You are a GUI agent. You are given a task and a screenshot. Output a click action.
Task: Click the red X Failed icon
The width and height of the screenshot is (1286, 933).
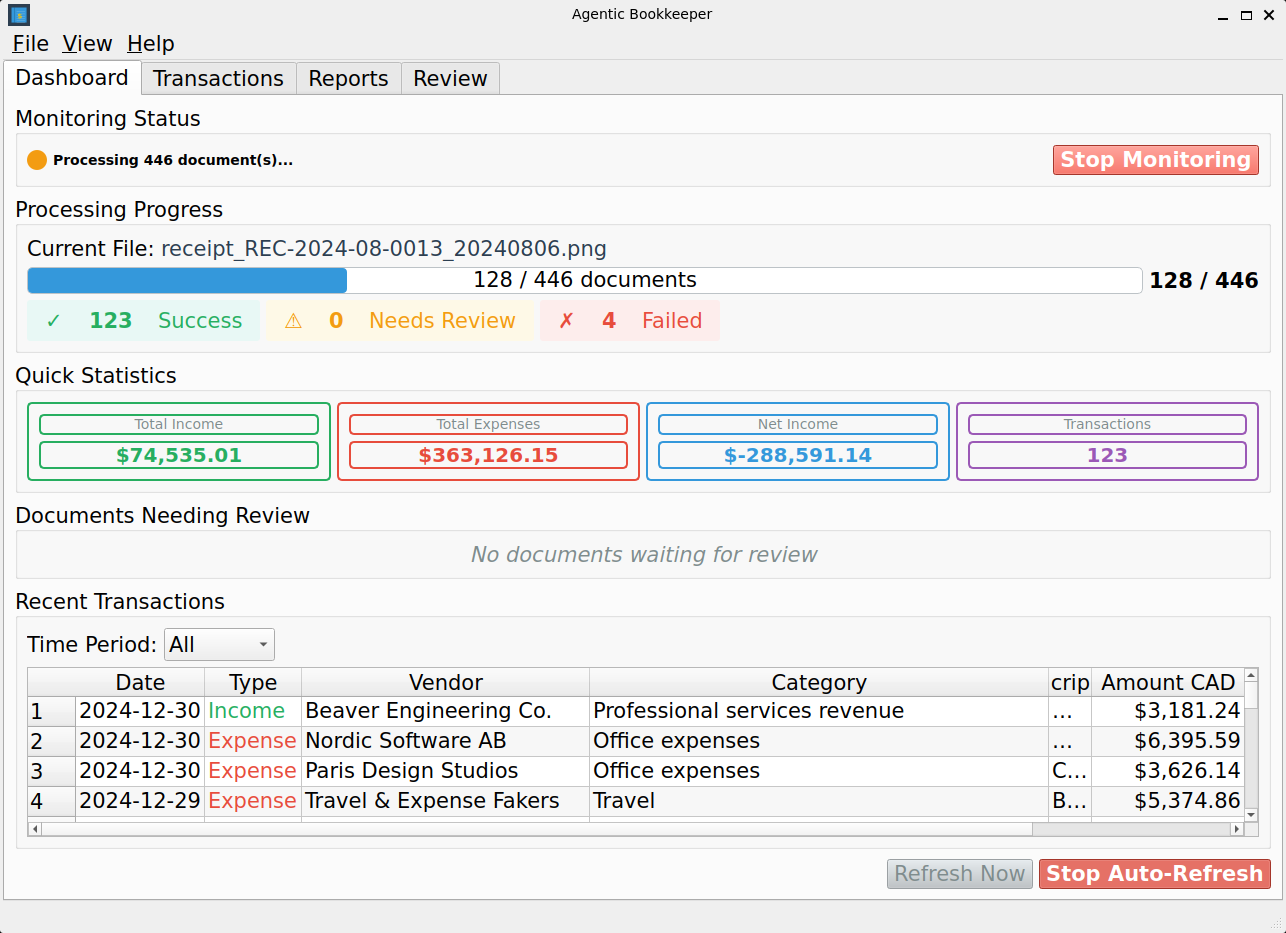567,320
